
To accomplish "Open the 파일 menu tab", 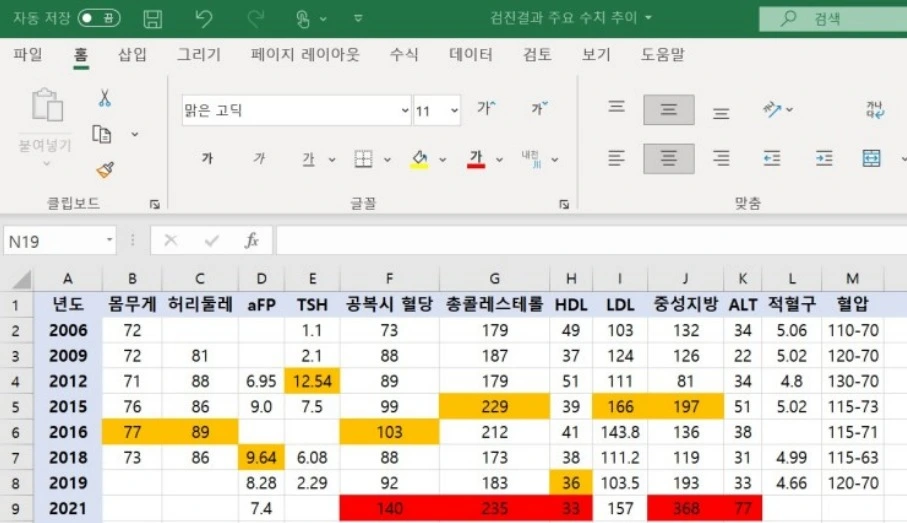I will (28, 54).
